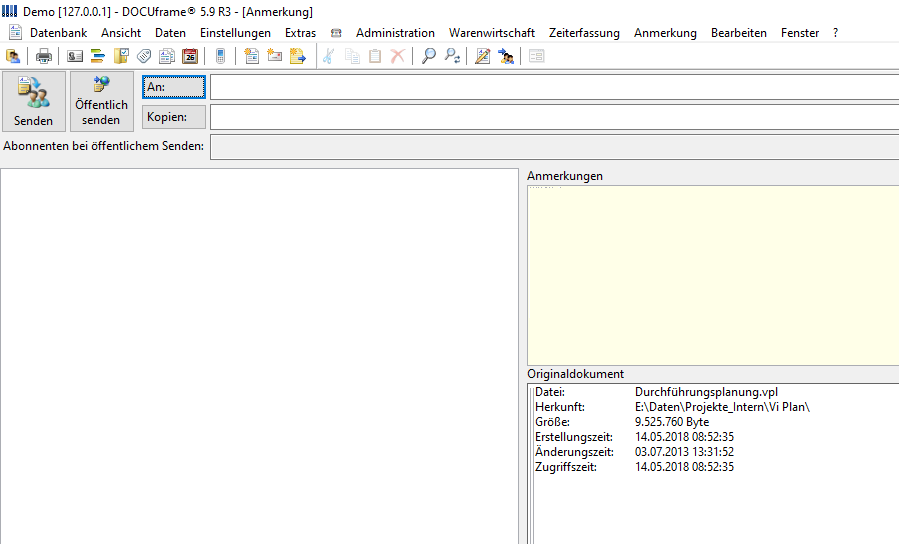Image resolution: width=899 pixels, height=544 pixels.
Task: Click the path E:\Daten\Projekte_Intern\Vi Plan\
Action: point(722,407)
